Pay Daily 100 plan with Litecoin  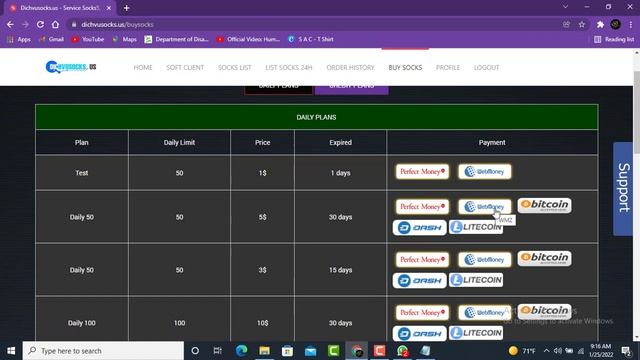[476, 333]
